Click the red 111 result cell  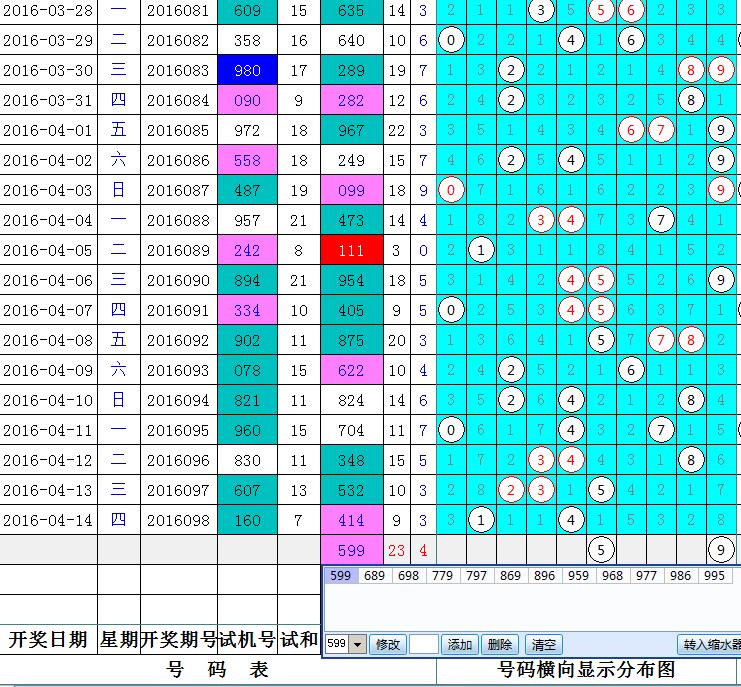(x=352, y=250)
